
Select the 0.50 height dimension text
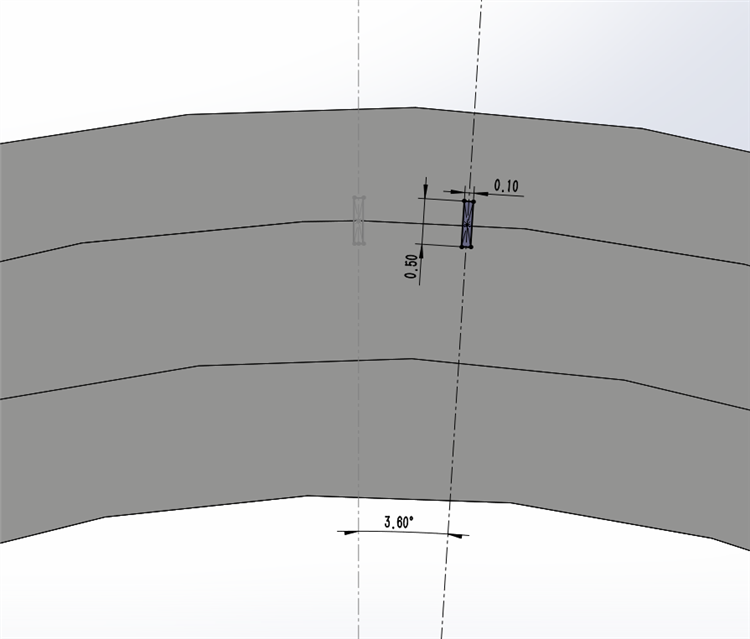point(411,266)
